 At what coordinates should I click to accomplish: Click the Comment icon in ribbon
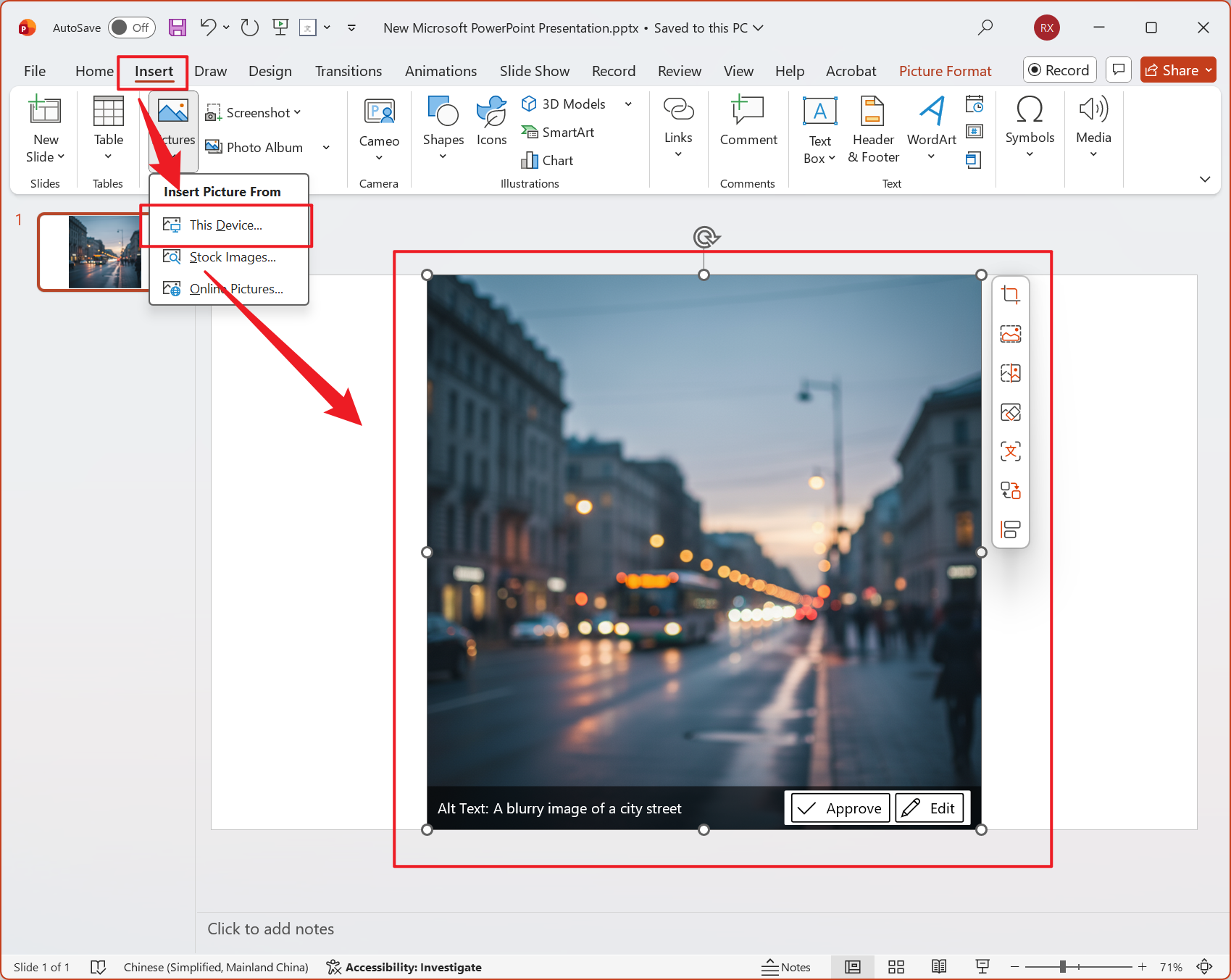pyautogui.click(x=748, y=112)
